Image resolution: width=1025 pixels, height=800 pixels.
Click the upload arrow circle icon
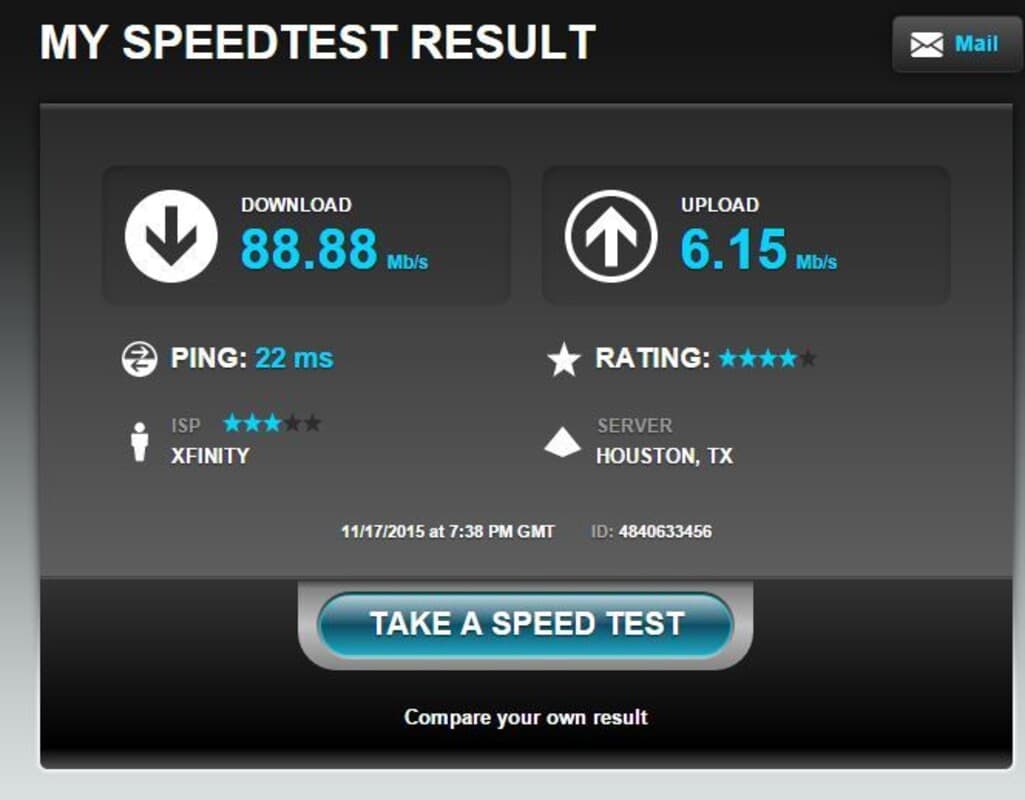pyautogui.click(x=611, y=236)
